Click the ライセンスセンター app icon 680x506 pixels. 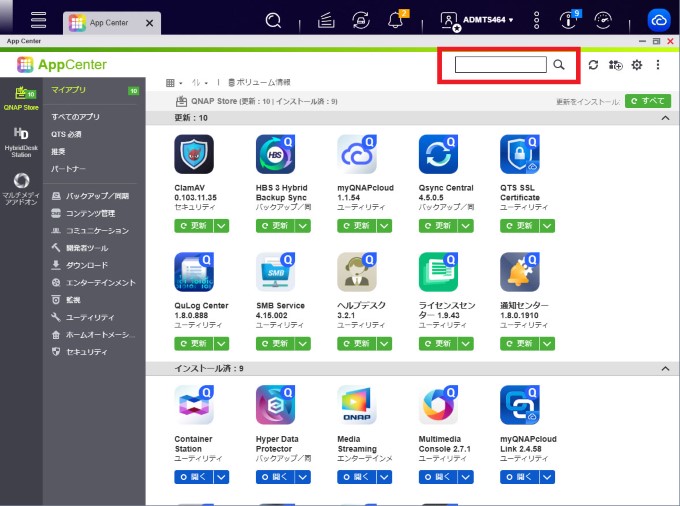point(438,272)
